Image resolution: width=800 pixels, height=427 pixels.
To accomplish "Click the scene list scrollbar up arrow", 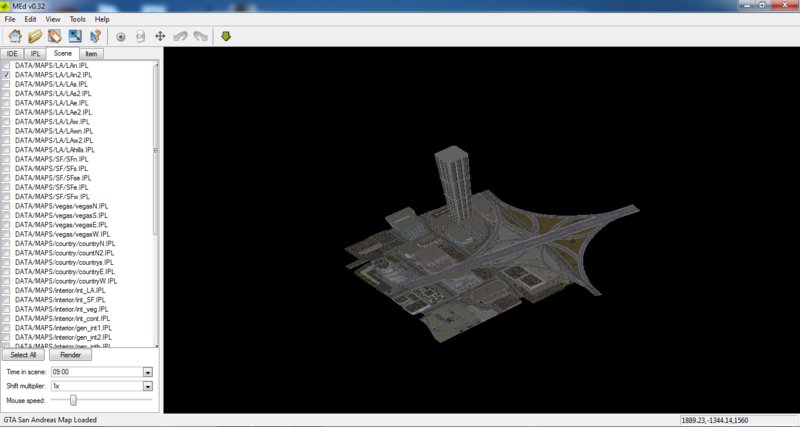I will [156, 64].
